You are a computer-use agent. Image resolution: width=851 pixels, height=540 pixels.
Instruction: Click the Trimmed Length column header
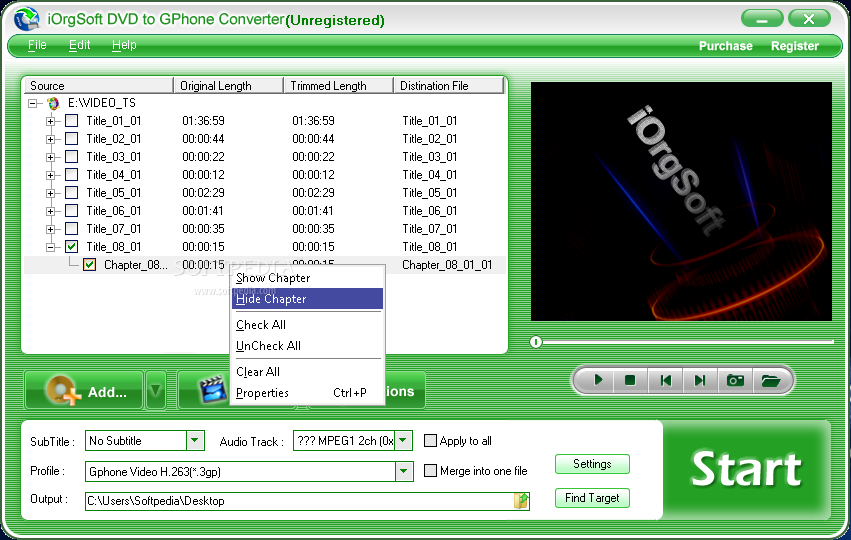coord(339,86)
